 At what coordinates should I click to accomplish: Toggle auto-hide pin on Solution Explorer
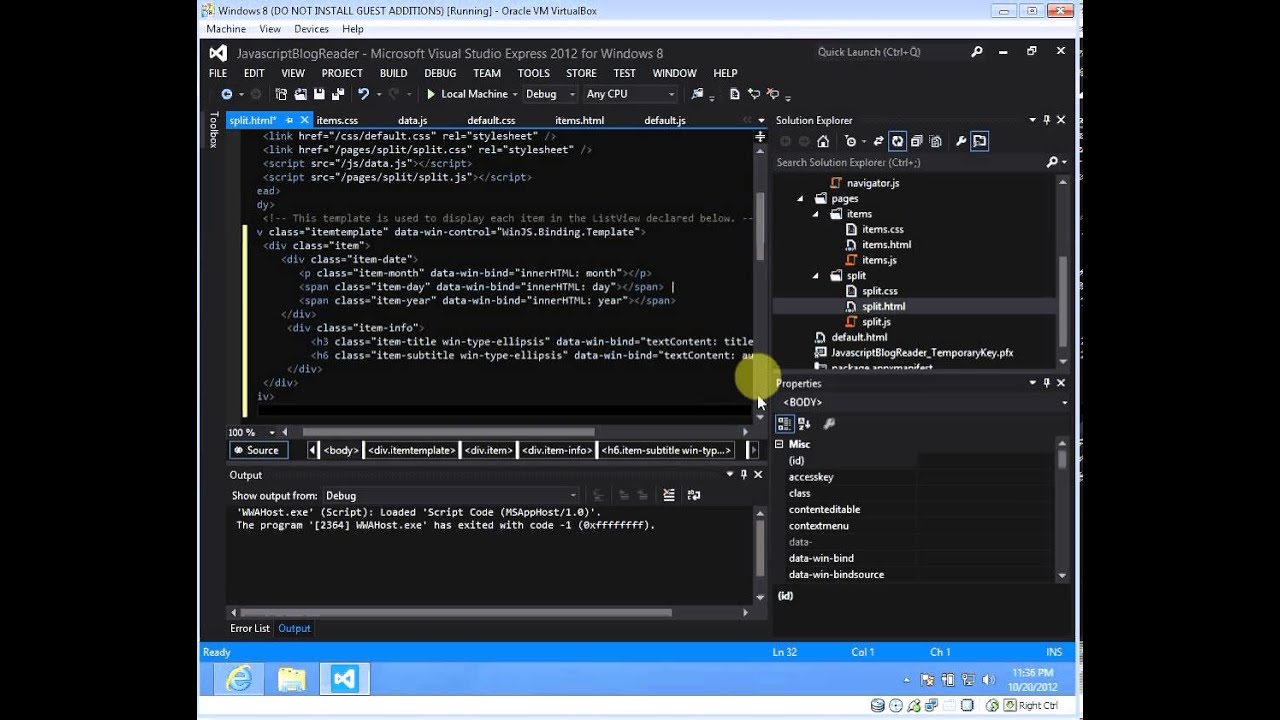point(1047,120)
